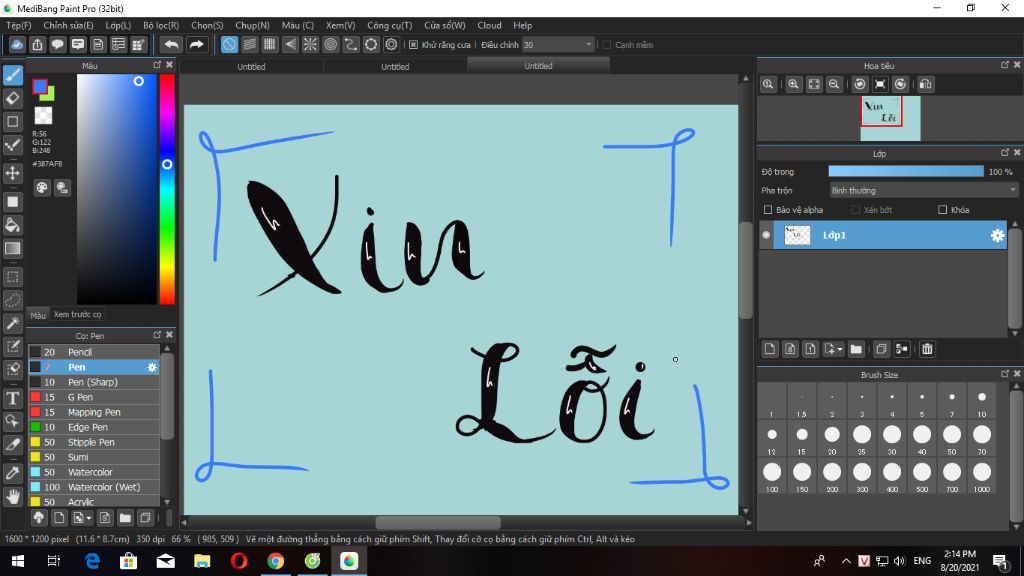Click the Redo arrow
1024x576 pixels.
coord(196,44)
